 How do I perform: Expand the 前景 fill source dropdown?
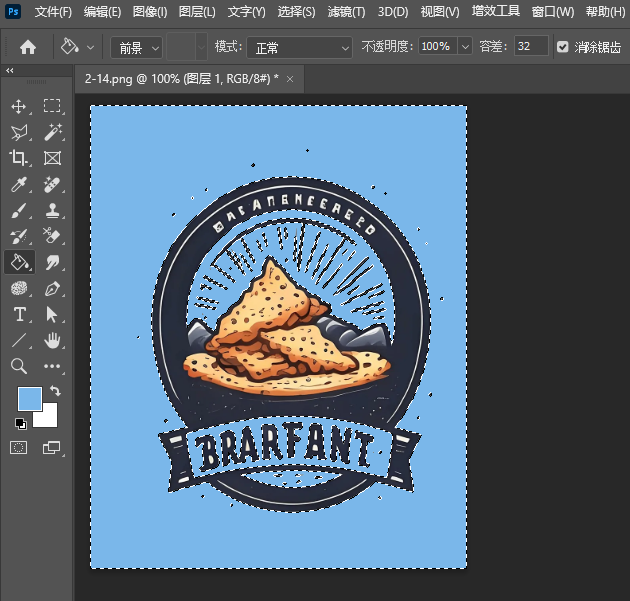tap(135, 47)
